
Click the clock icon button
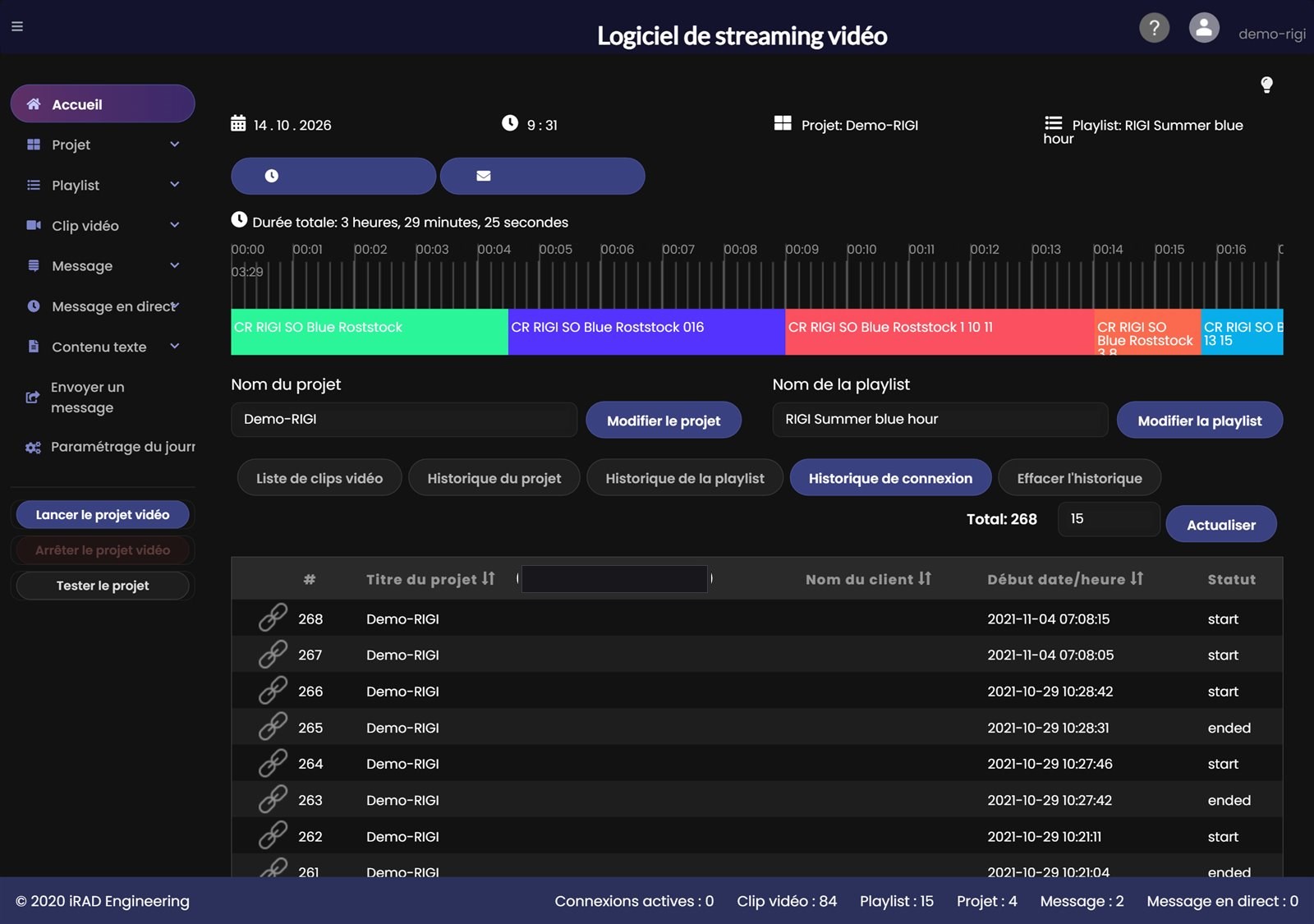(x=333, y=176)
